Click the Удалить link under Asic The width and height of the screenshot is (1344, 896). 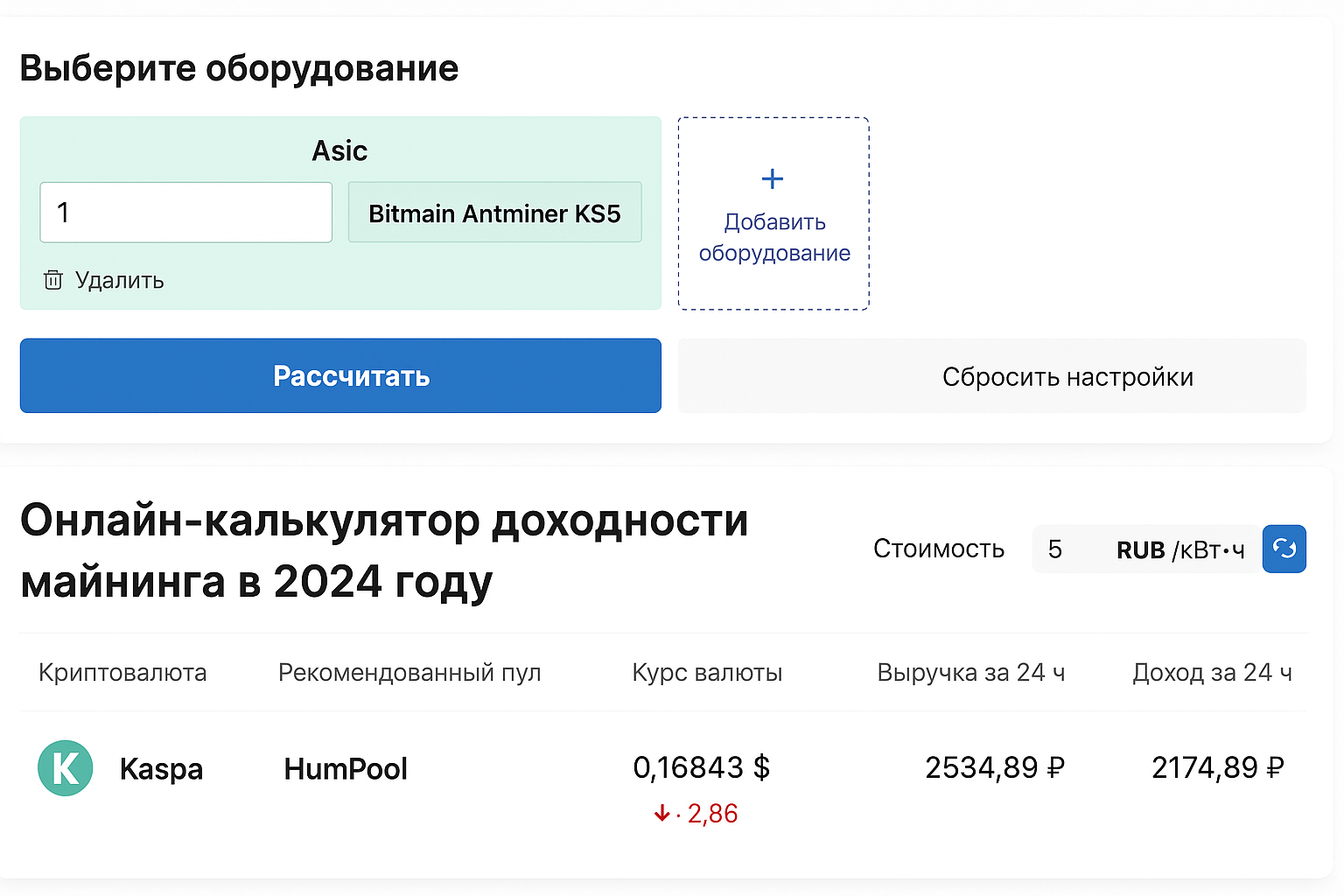pos(120,280)
